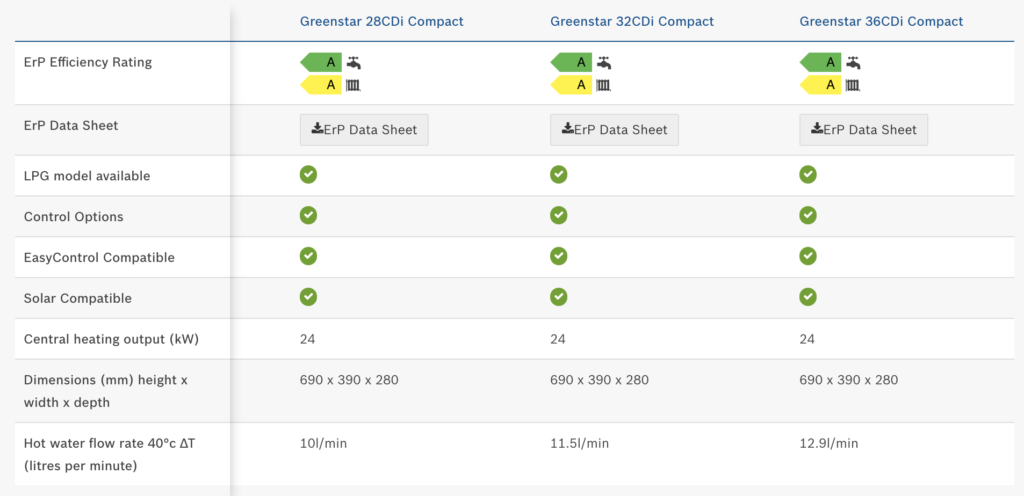This screenshot has height=496, width=1024.
Task: Click green hot water A rating for 36CDi
Action: (x=820, y=63)
